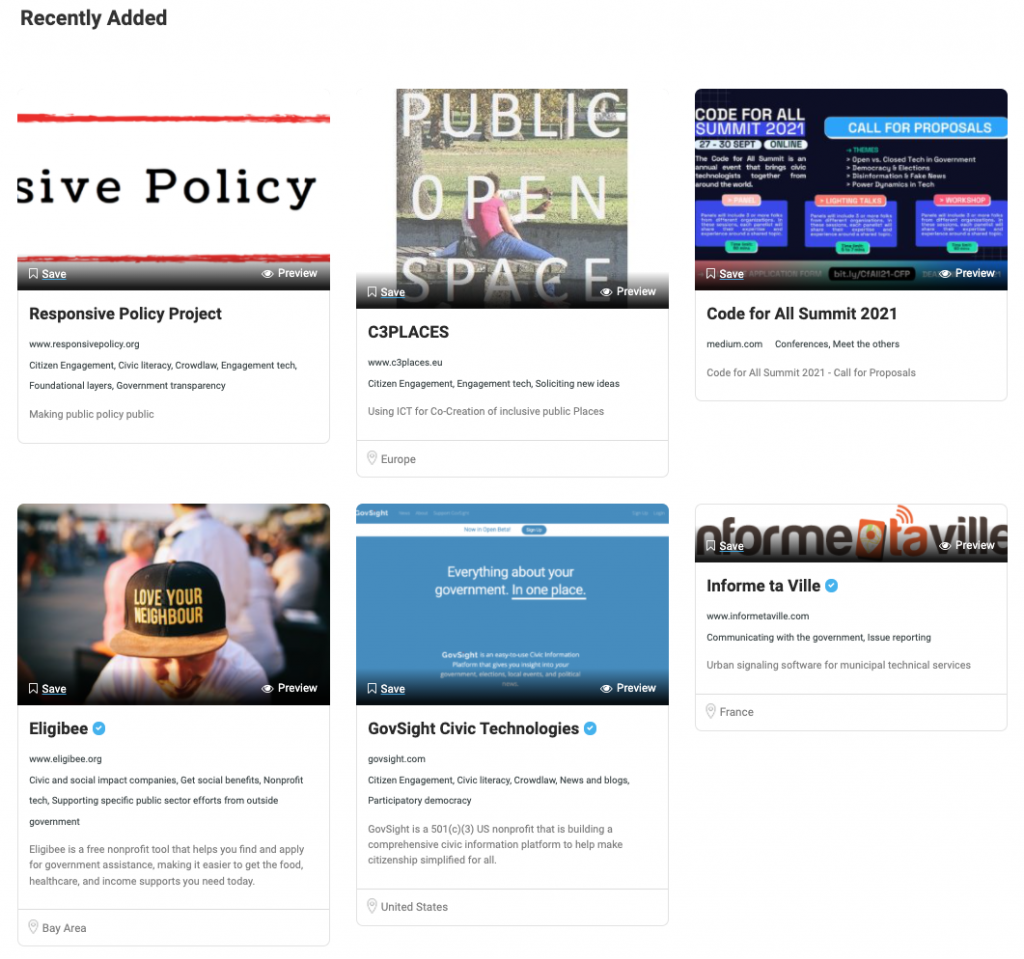
Task: Open the Responsive Policy Project title
Action: (125, 314)
